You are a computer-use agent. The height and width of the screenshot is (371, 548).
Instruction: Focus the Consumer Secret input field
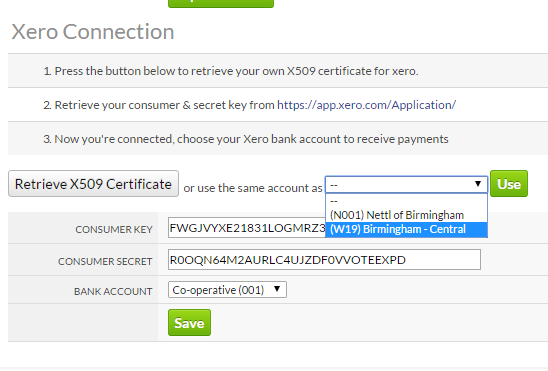pyautogui.click(x=324, y=260)
